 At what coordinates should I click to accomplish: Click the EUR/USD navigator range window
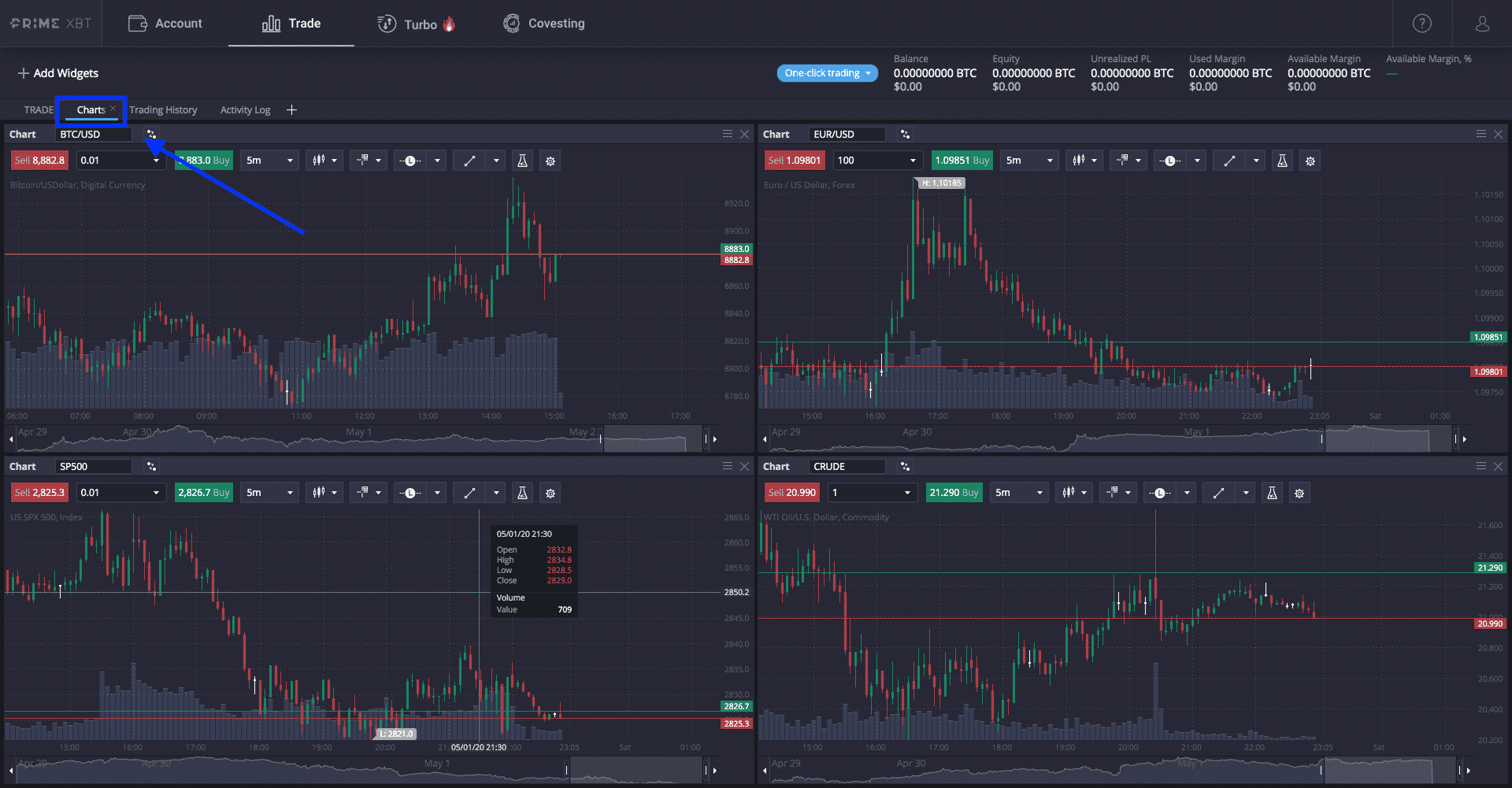click(x=1389, y=439)
